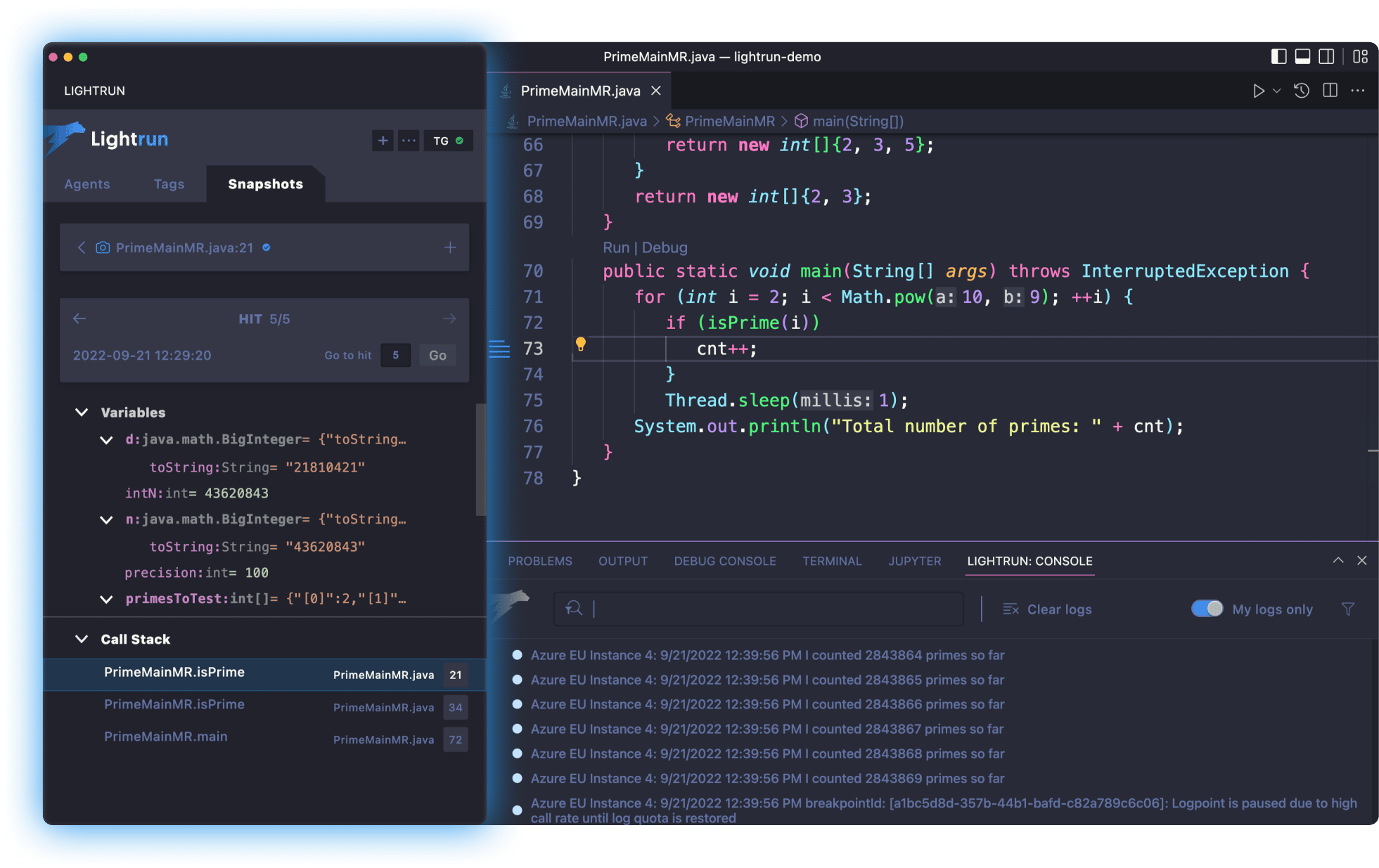Switch to the Tags tab

(169, 184)
